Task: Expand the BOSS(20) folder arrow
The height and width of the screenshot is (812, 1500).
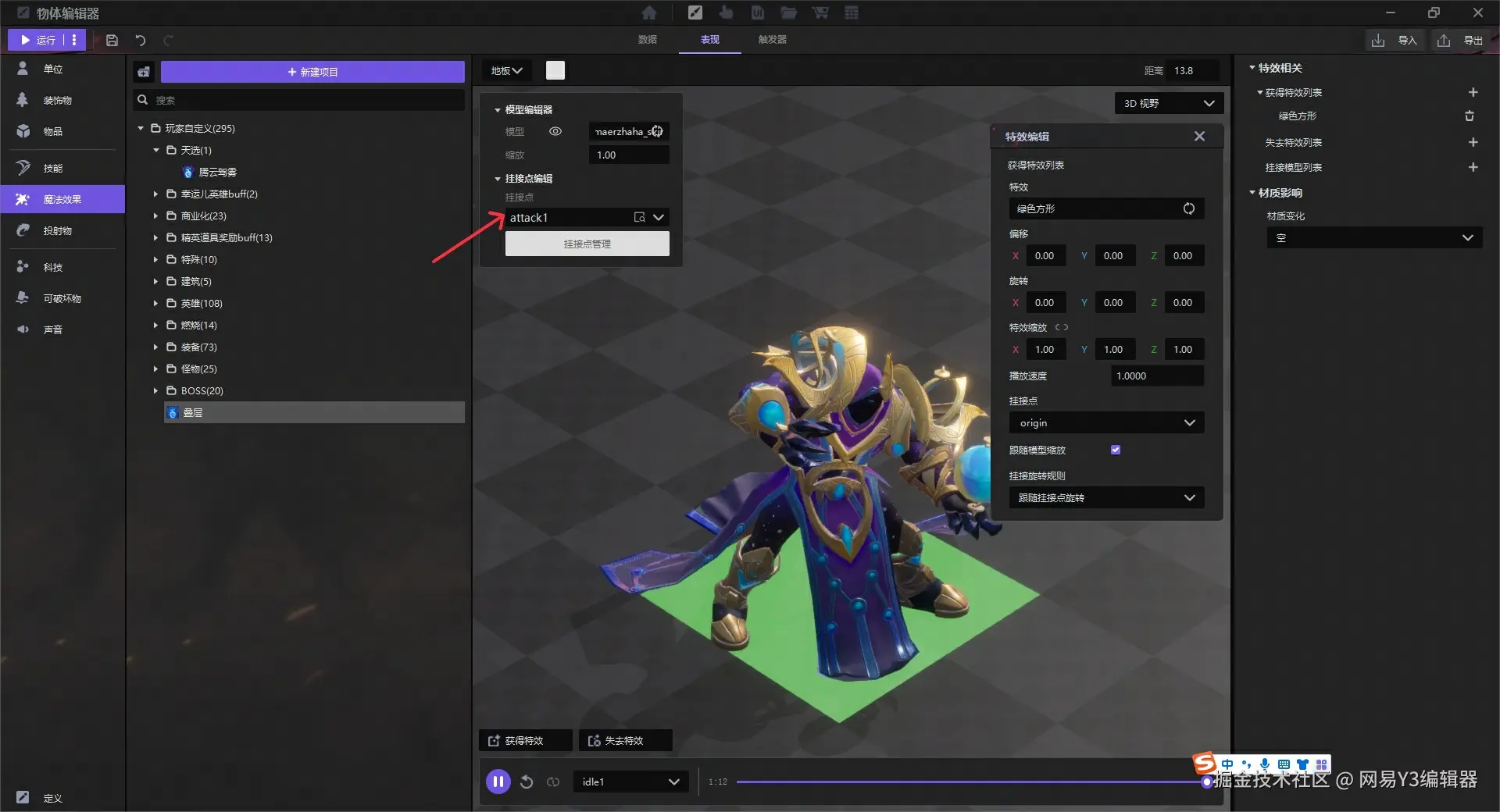Action: tap(155, 390)
